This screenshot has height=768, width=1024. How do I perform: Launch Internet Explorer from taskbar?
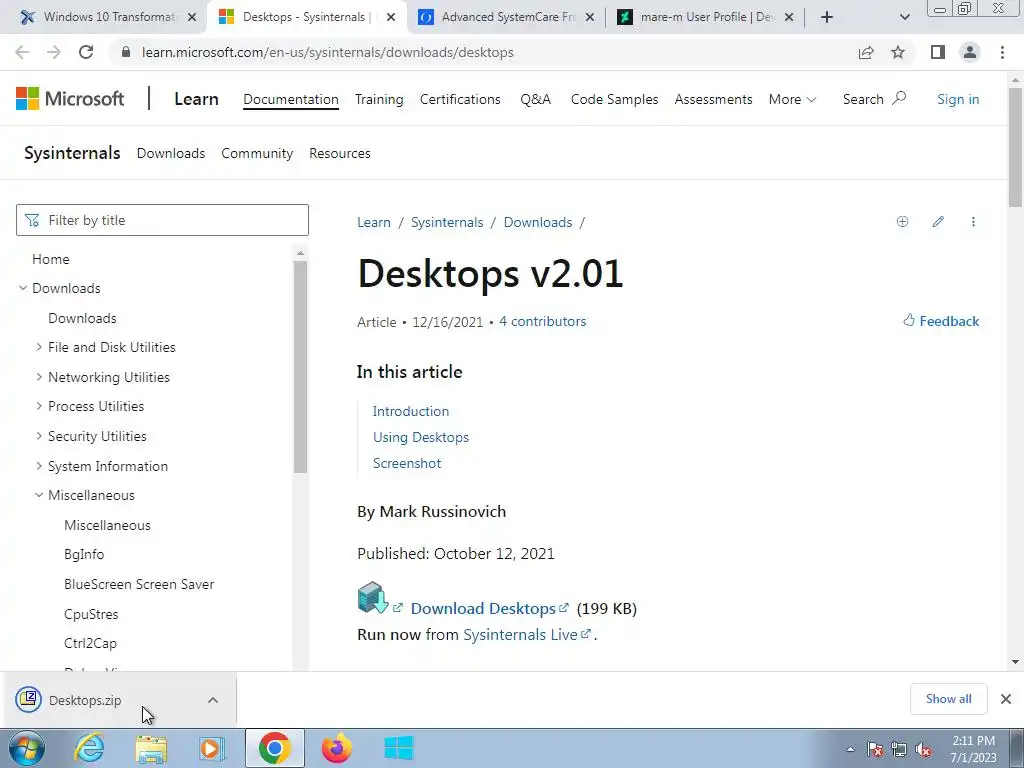click(x=89, y=748)
